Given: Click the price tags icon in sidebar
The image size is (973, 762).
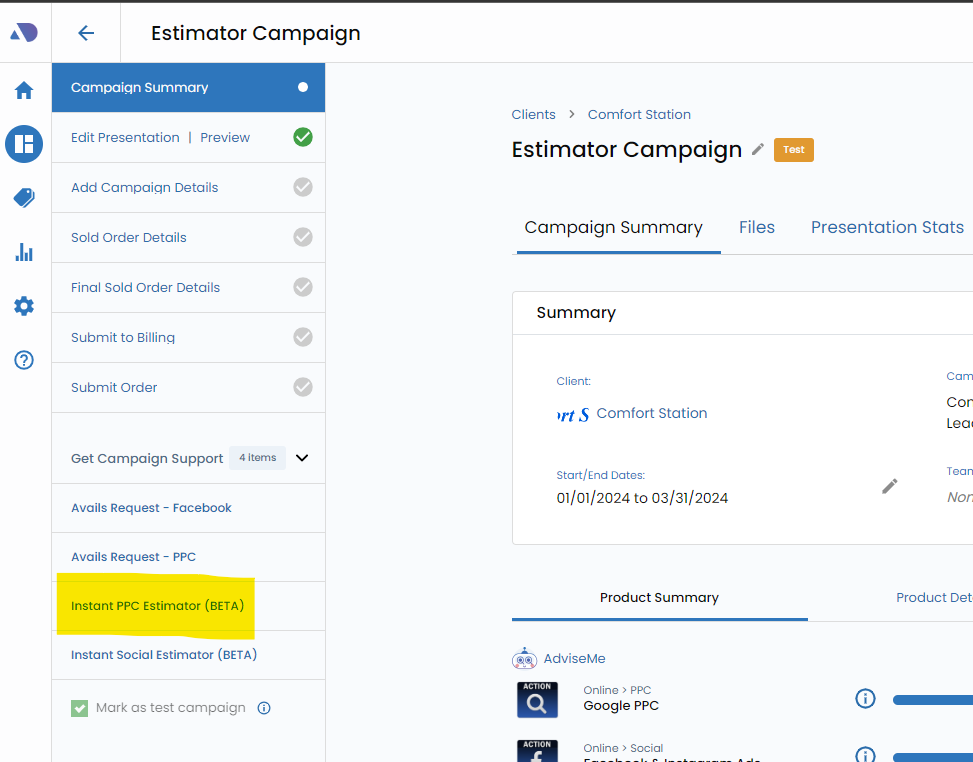Looking at the screenshot, I should (x=24, y=198).
